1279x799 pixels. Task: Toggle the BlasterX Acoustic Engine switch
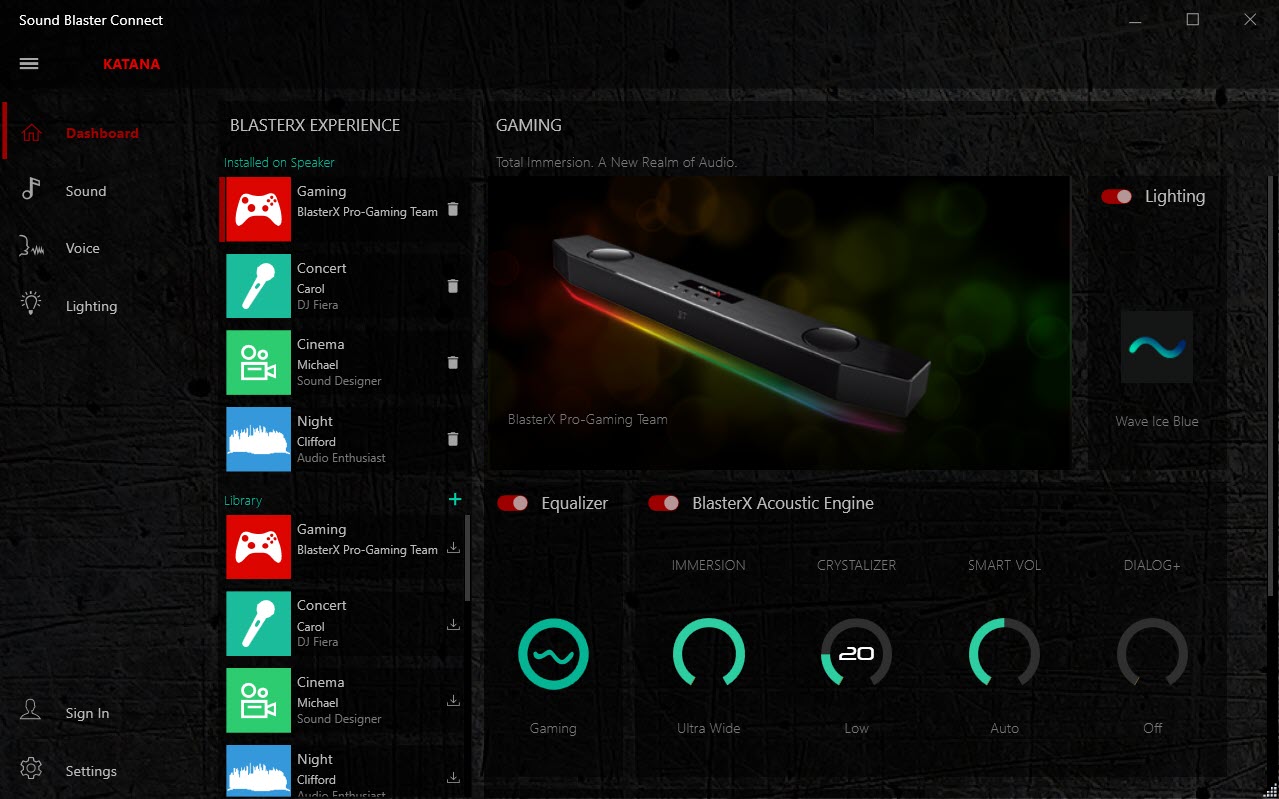click(x=664, y=503)
